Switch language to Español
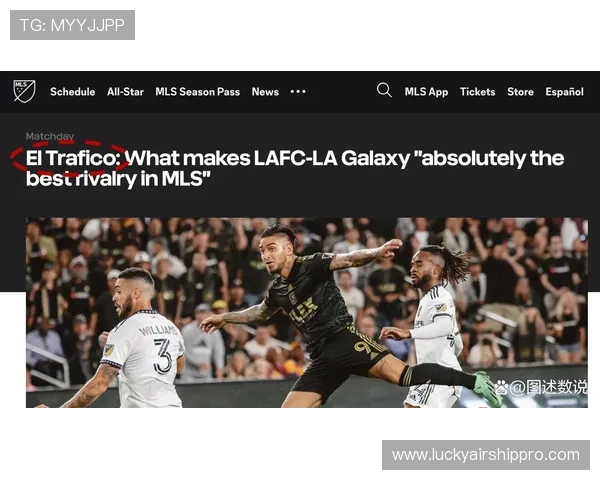The height and width of the screenshot is (480, 600). pos(564,92)
